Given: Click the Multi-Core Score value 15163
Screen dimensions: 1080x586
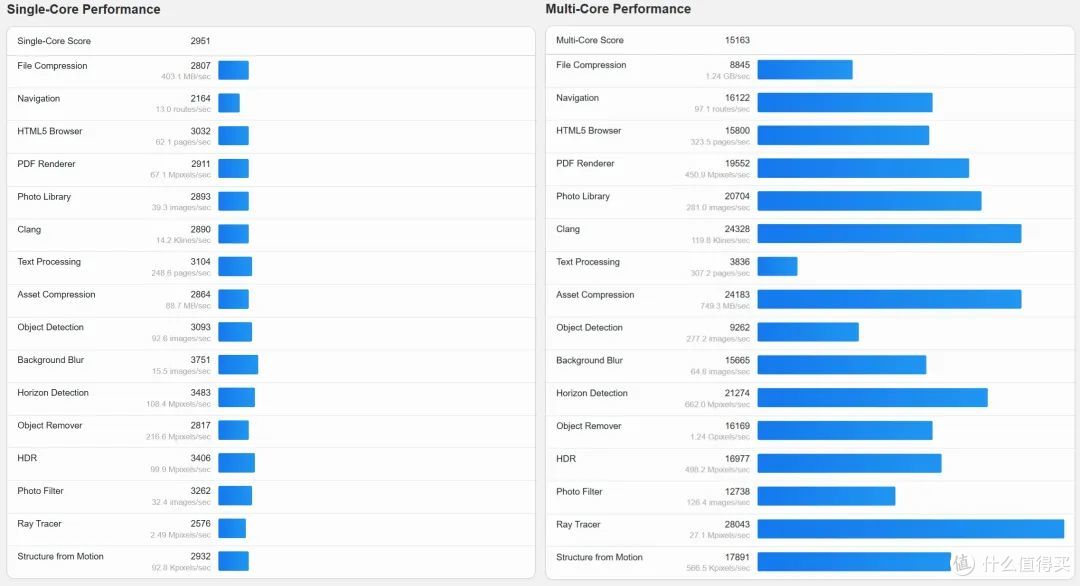Looking at the screenshot, I should [x=737, y=40].
